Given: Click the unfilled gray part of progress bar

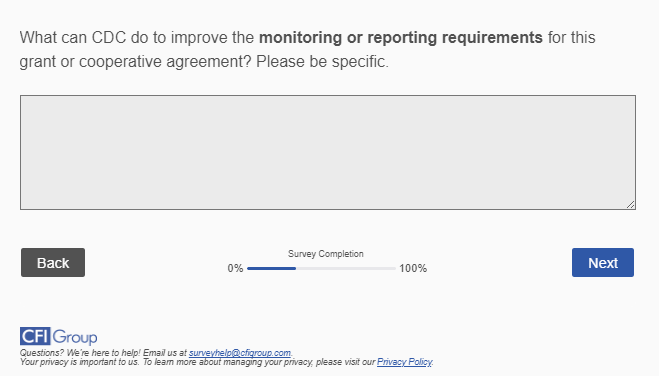Looking at the screenshot, I should pos(346,268).
